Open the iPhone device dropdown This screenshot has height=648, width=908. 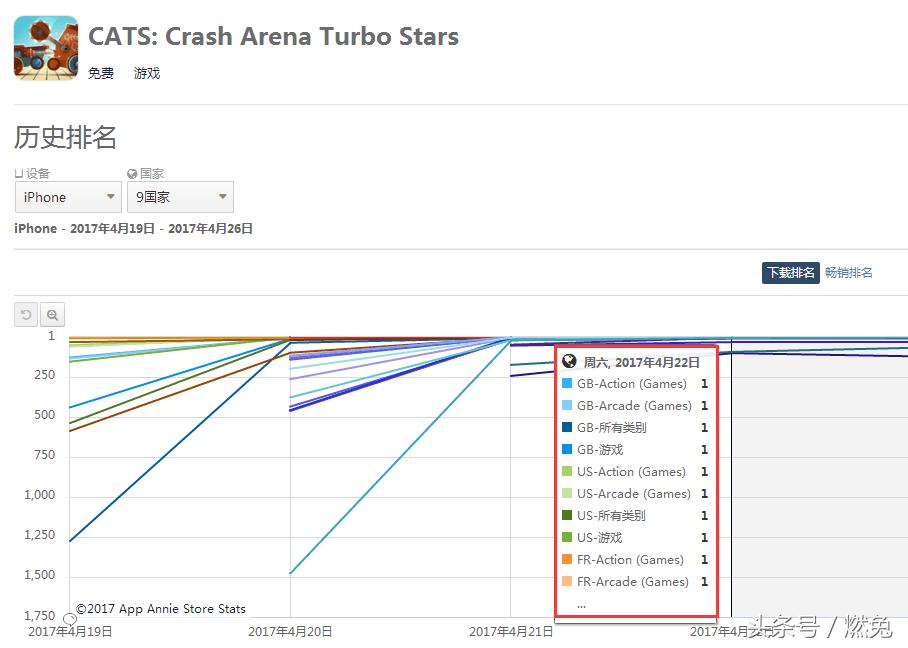[68, 197]
